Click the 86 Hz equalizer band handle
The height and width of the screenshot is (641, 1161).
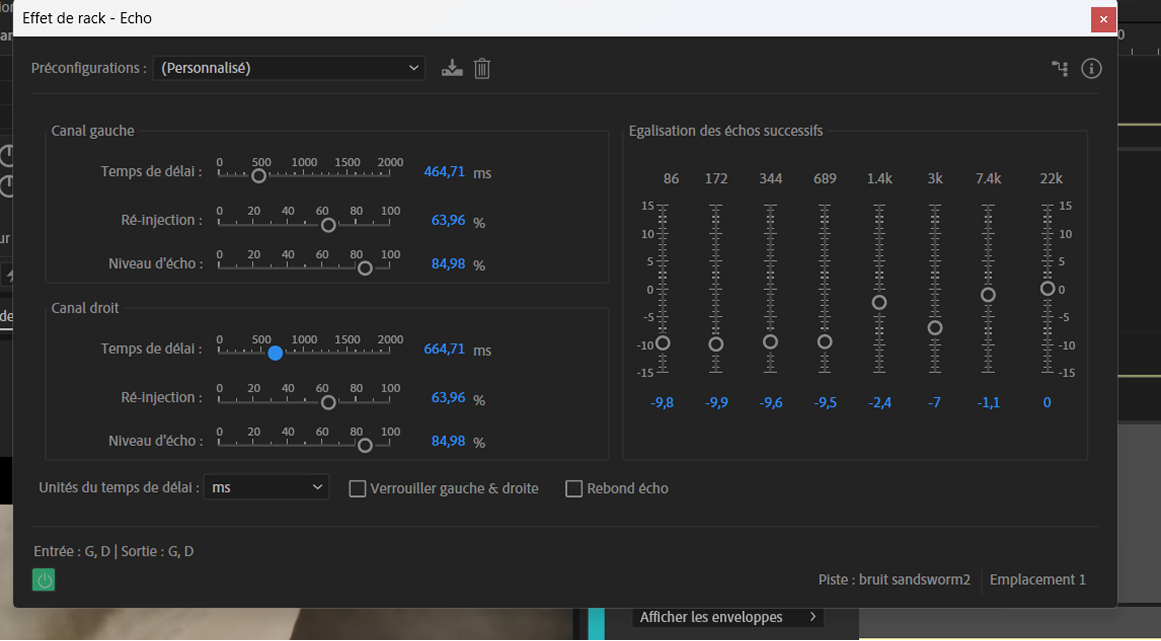[662, 343]
